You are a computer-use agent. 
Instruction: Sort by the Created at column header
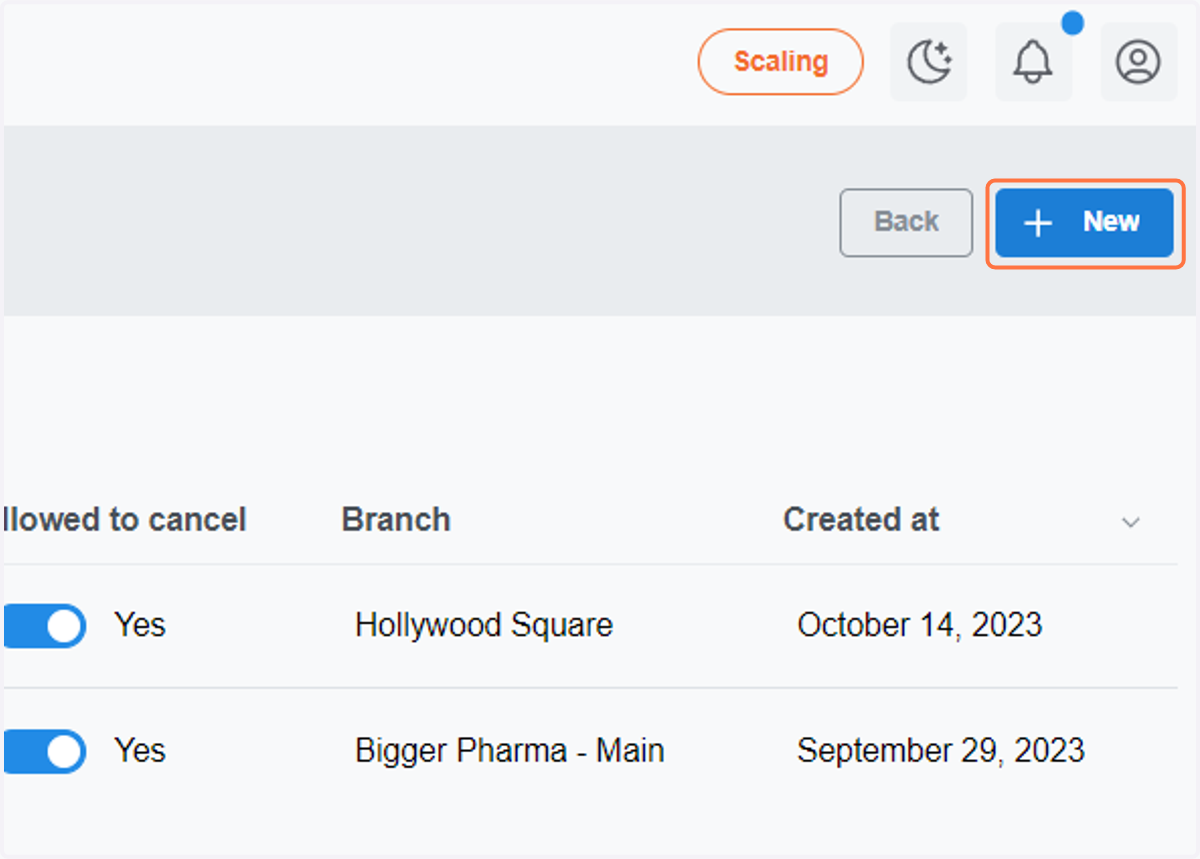point(861,520)
